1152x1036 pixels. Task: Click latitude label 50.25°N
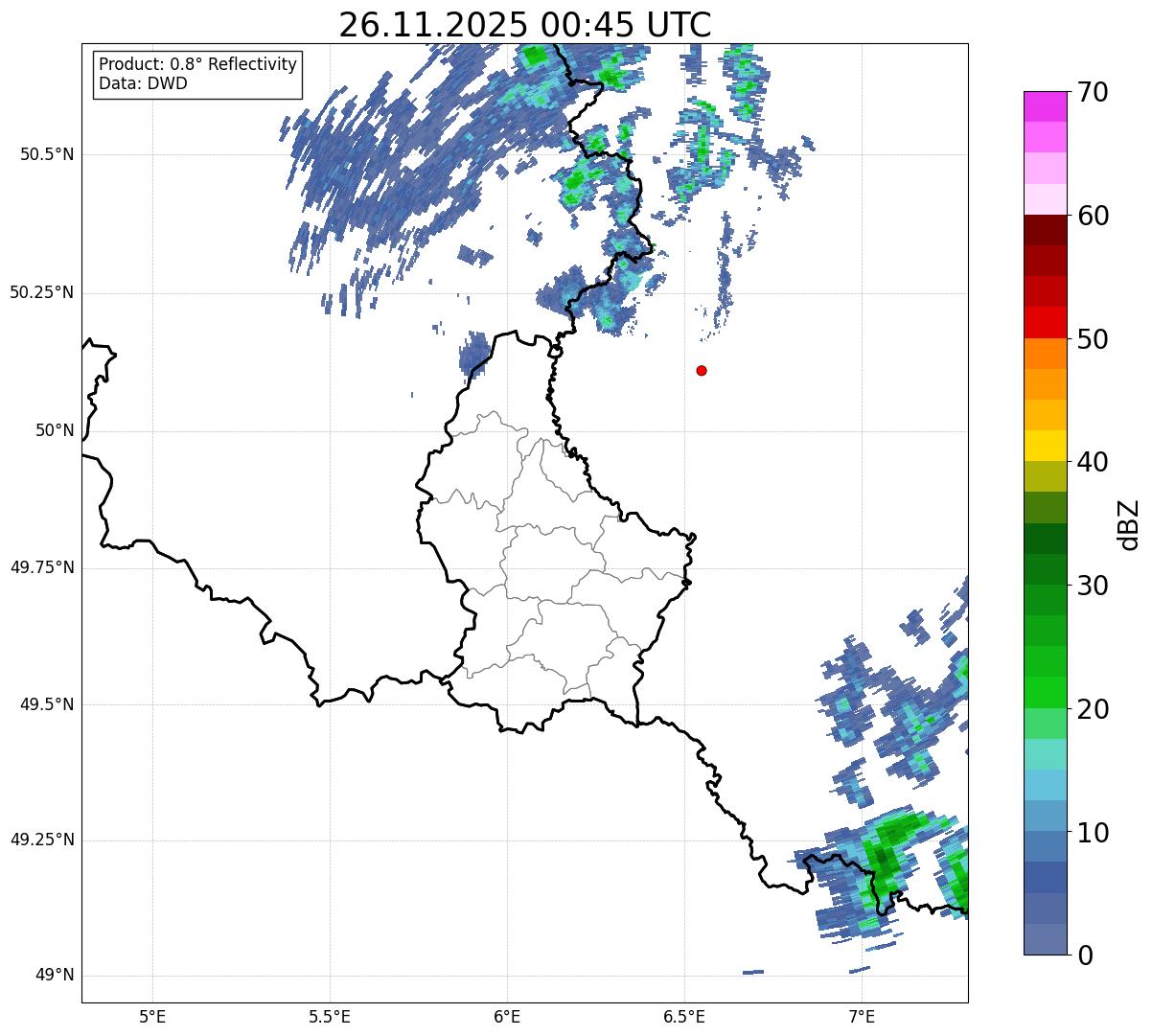[x=41, y=292]
